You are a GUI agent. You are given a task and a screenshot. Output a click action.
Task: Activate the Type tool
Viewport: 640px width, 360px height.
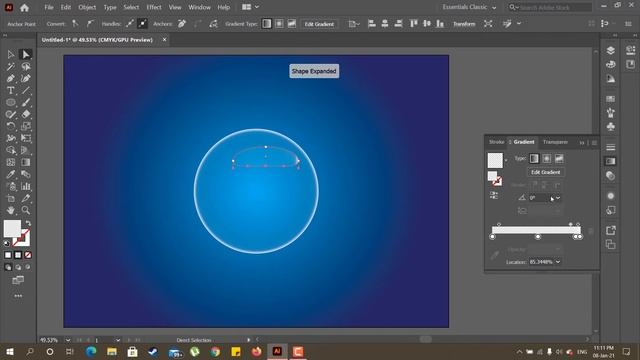(x=11, y=90)
